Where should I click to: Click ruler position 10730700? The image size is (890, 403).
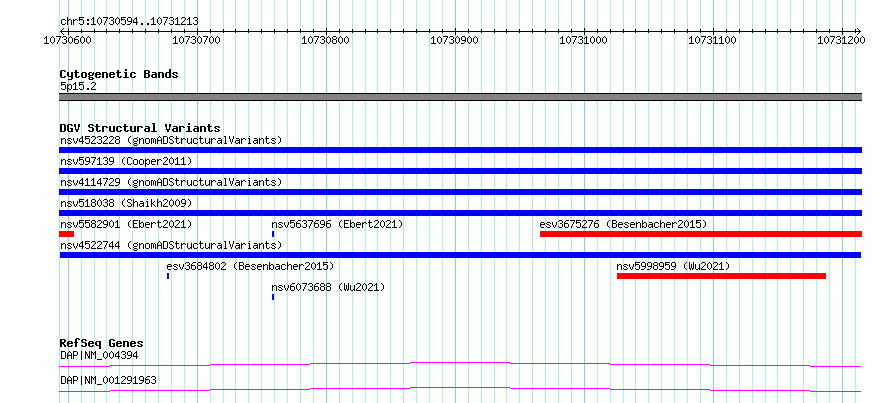[x=196, y=40]
